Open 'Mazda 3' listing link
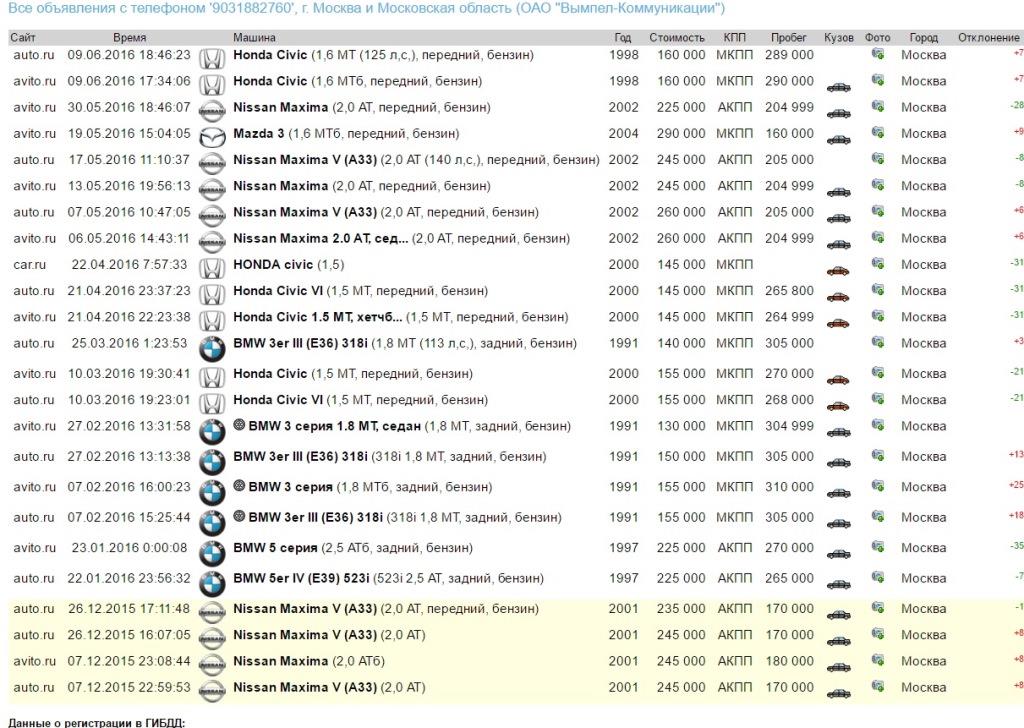 259,133
